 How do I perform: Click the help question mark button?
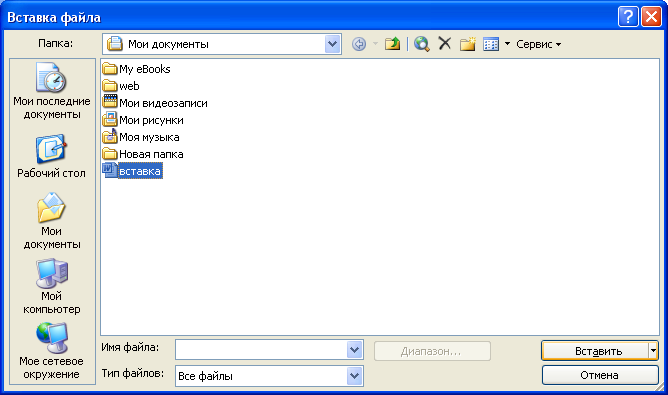pos(628,17)
